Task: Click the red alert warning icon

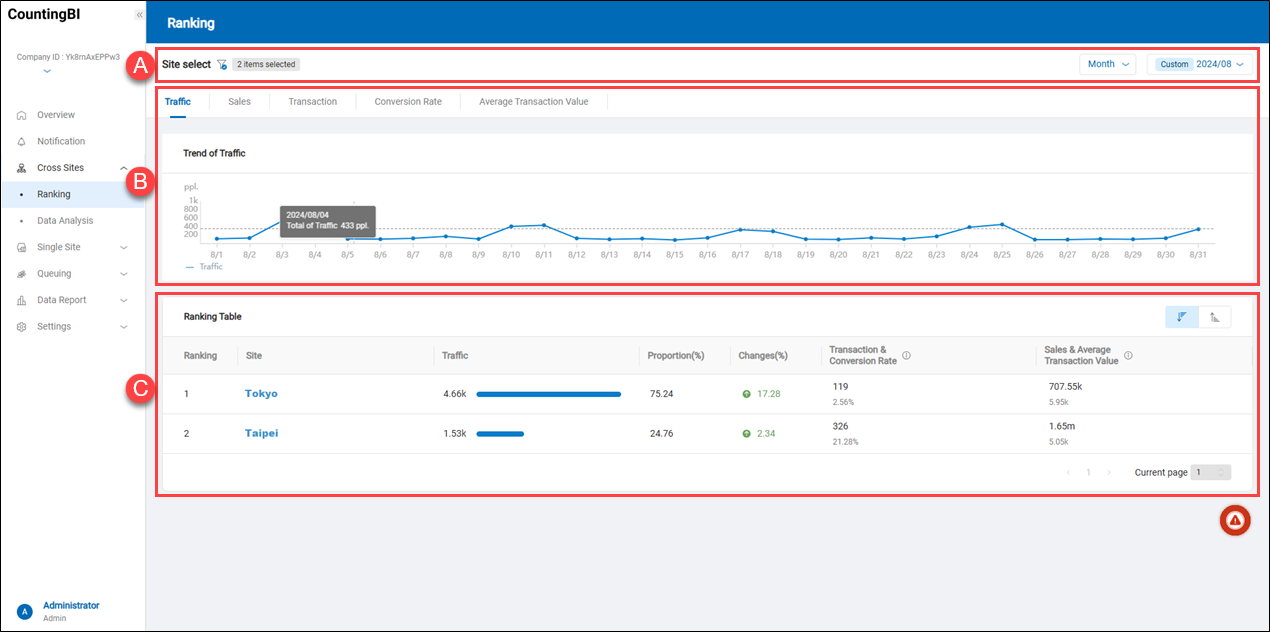Action: (1235, 520)
